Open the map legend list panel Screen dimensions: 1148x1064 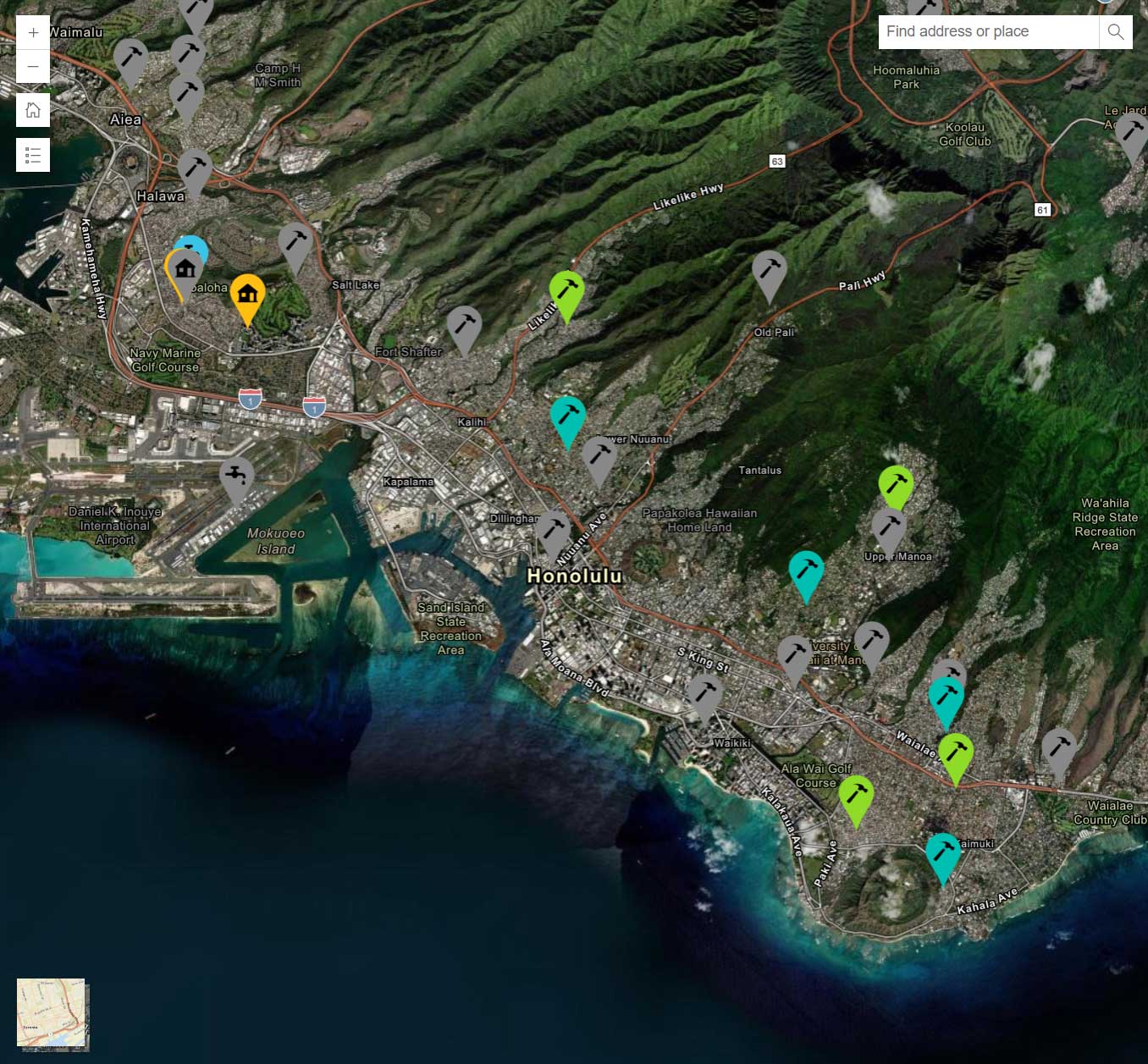(33, 155)
